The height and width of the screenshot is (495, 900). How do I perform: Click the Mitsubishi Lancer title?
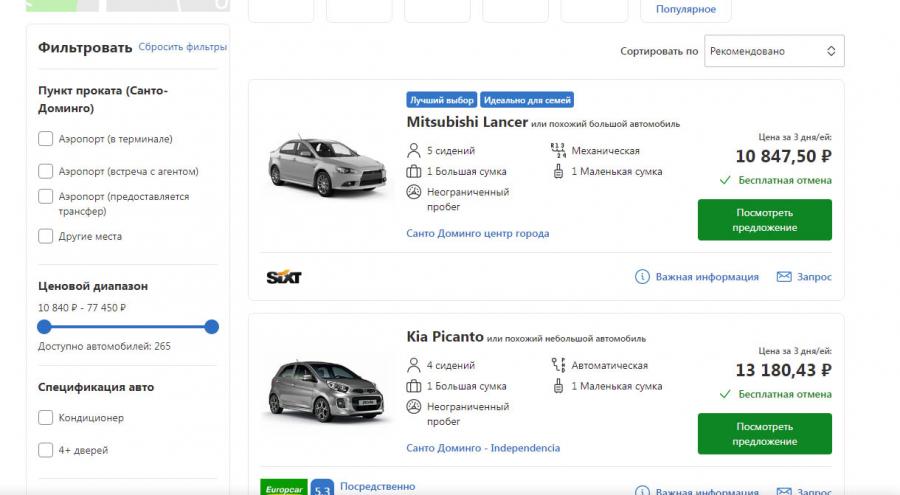click(x=467, y=122)
